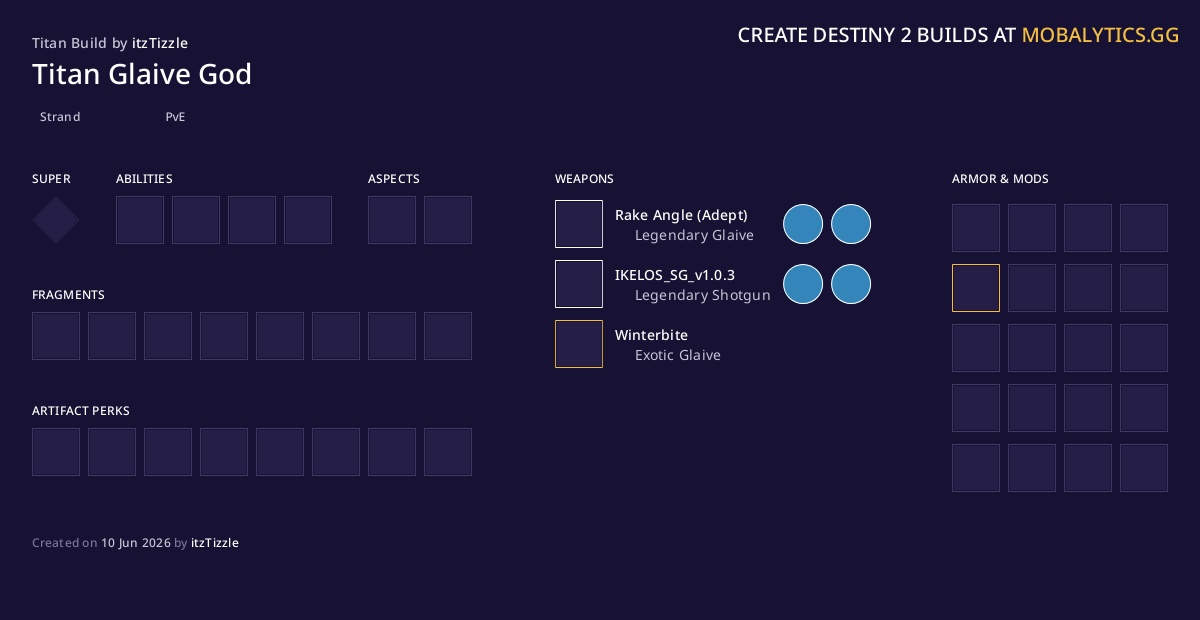Viewport: 1200px width, 620px height.
Task: Select the second Aspects slot
Action: (x=448, y=220)
